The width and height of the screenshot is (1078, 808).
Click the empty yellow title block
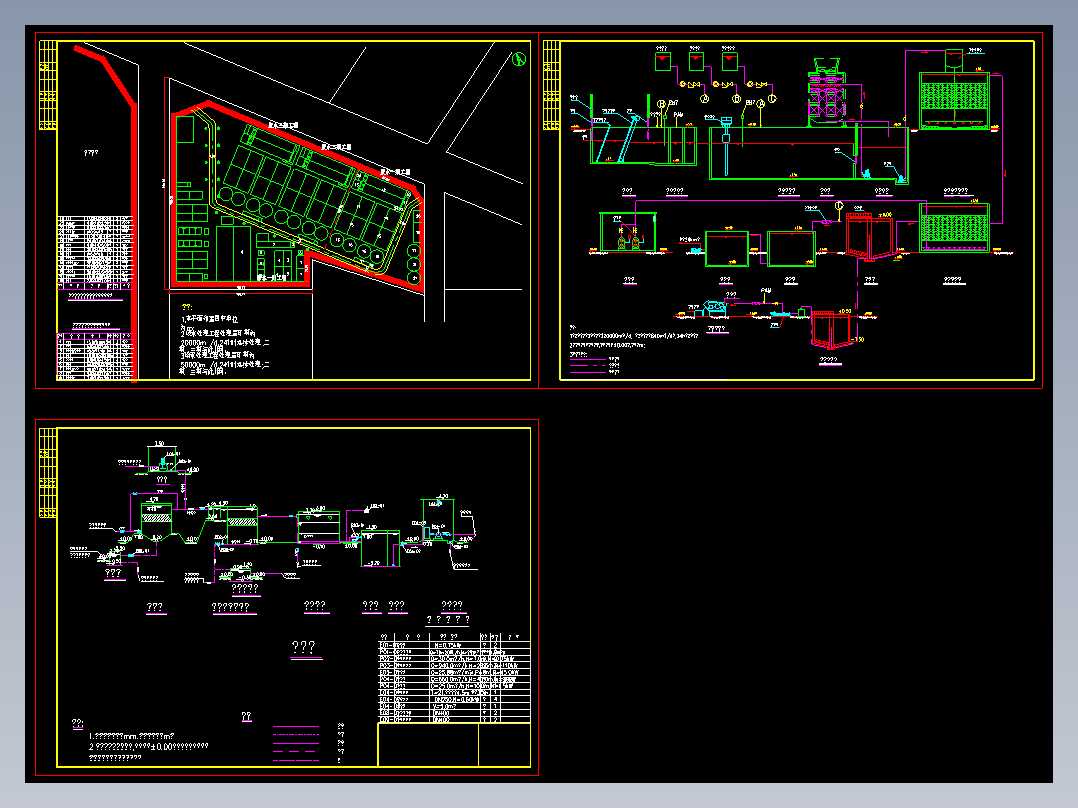[454, 745]
